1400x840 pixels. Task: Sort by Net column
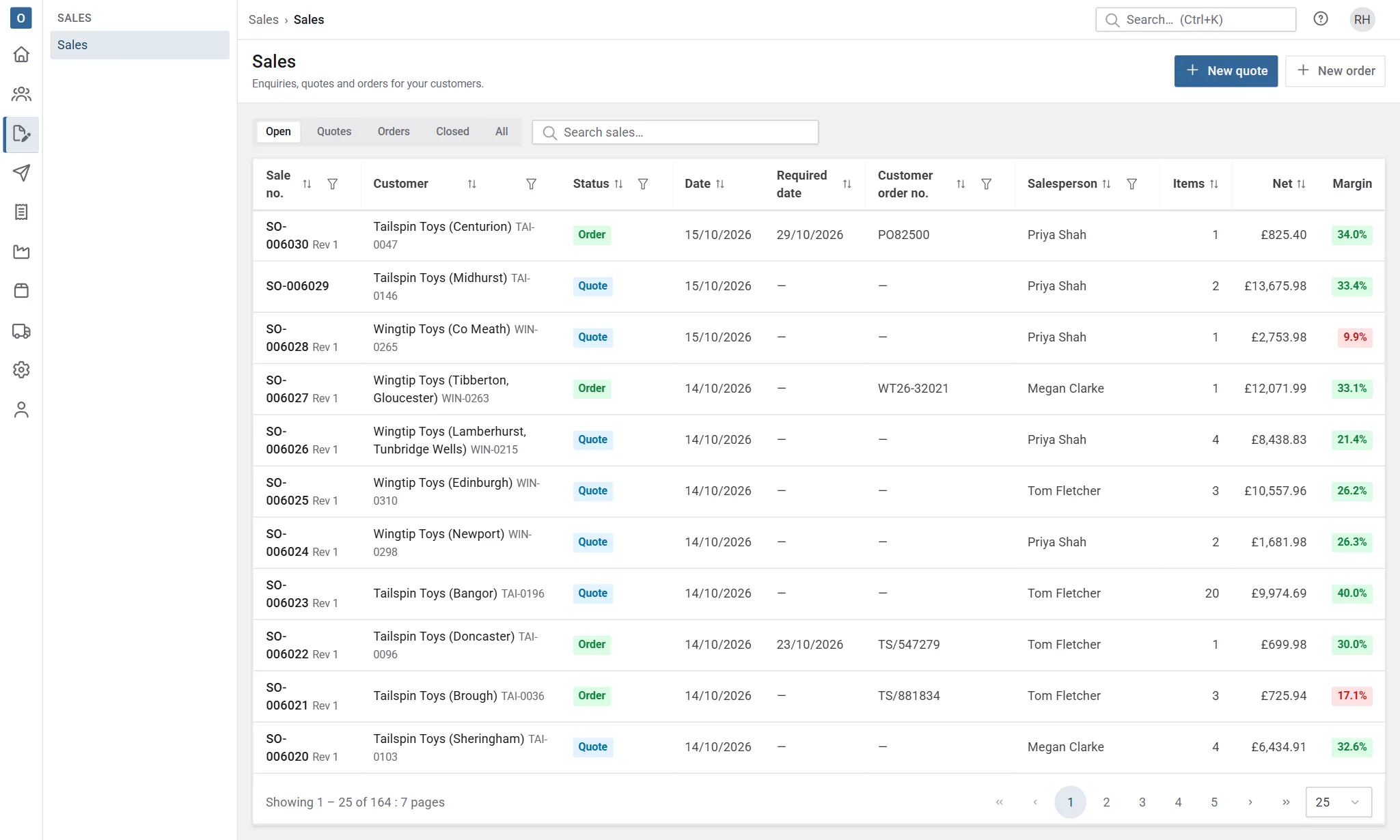click(x=1301, y=184)
